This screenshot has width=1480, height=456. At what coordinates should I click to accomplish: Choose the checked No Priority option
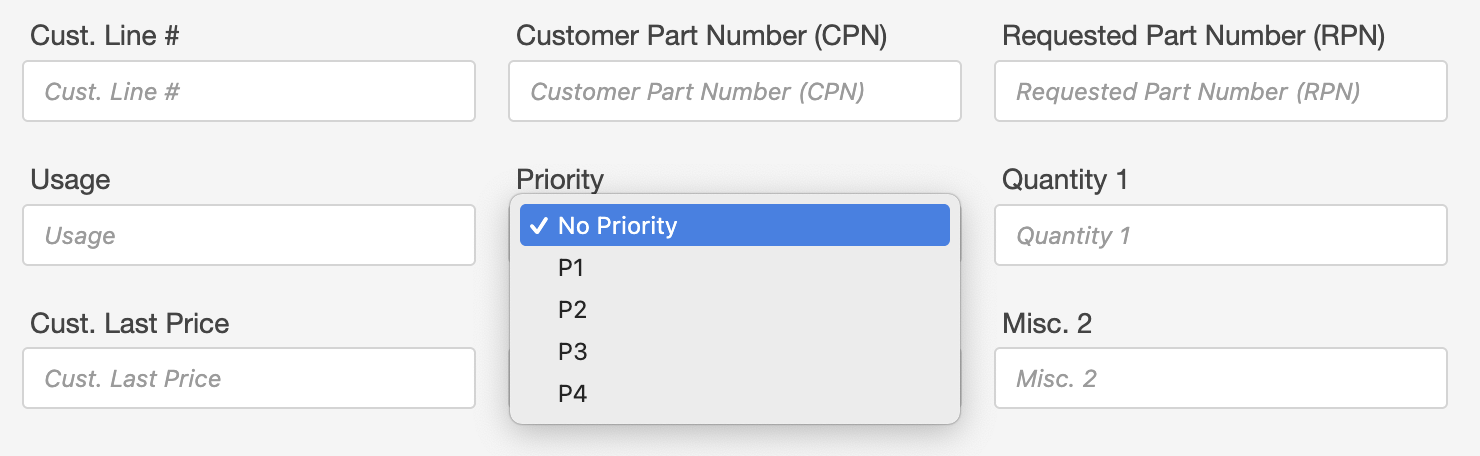[734, 226]
